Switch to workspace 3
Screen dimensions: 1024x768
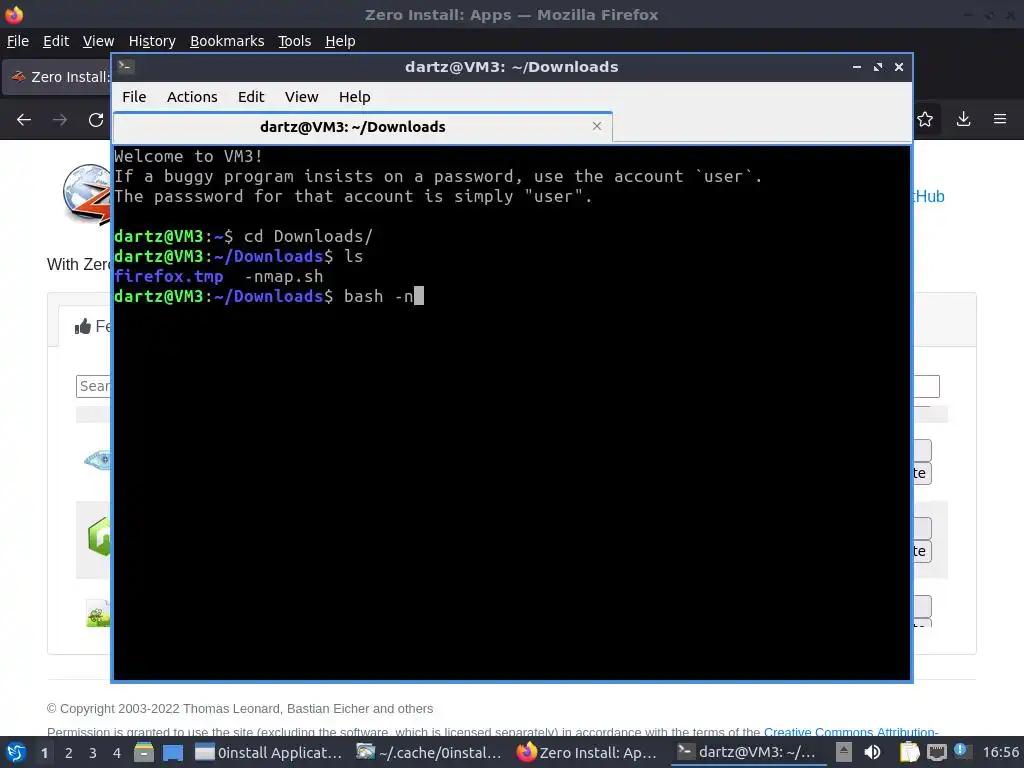pos(93,753)
